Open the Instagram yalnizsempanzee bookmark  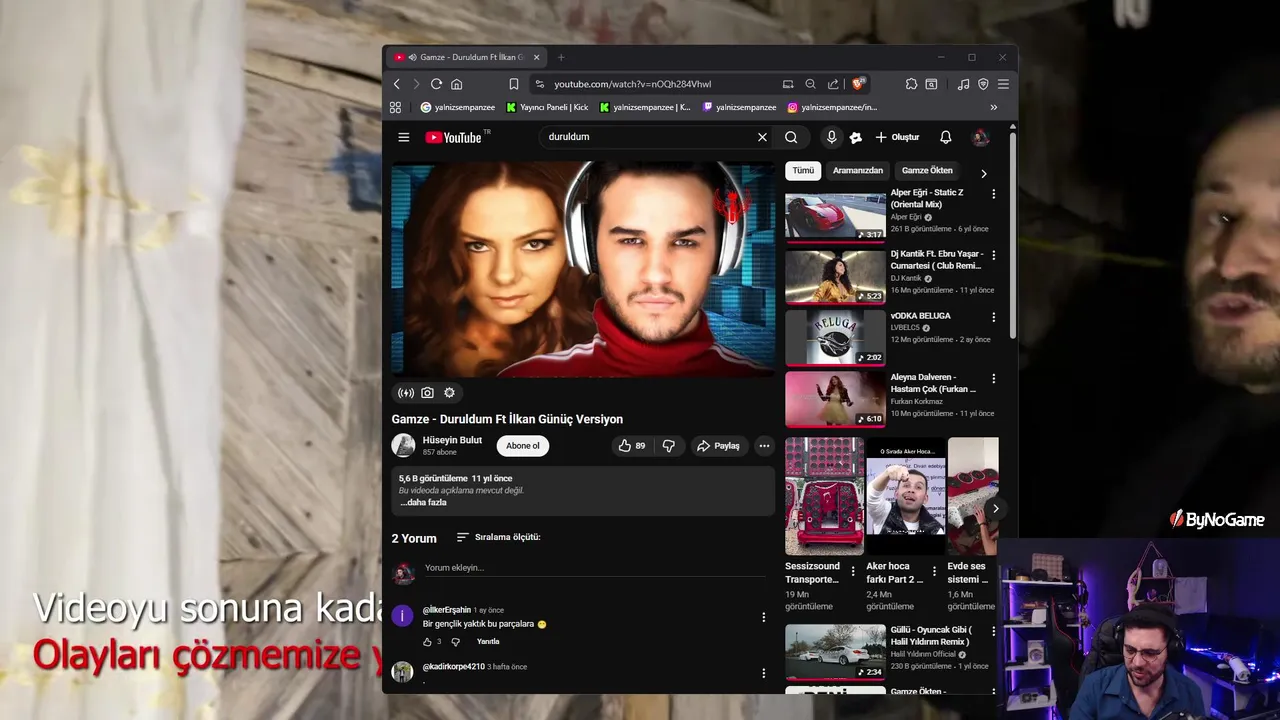coord(832,107)
